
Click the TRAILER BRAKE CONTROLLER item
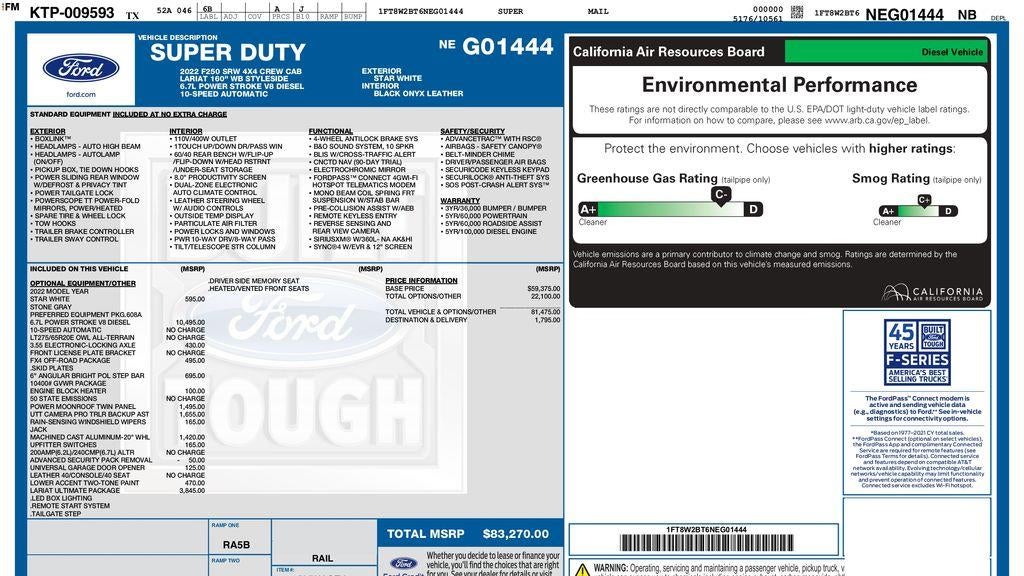(84, 232)
